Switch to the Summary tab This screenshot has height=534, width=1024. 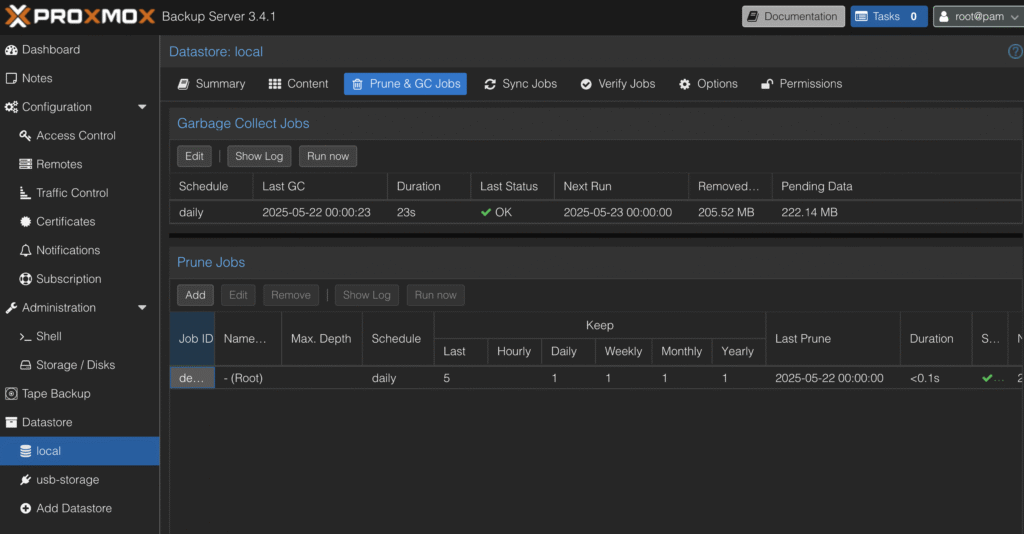point(212,84)
